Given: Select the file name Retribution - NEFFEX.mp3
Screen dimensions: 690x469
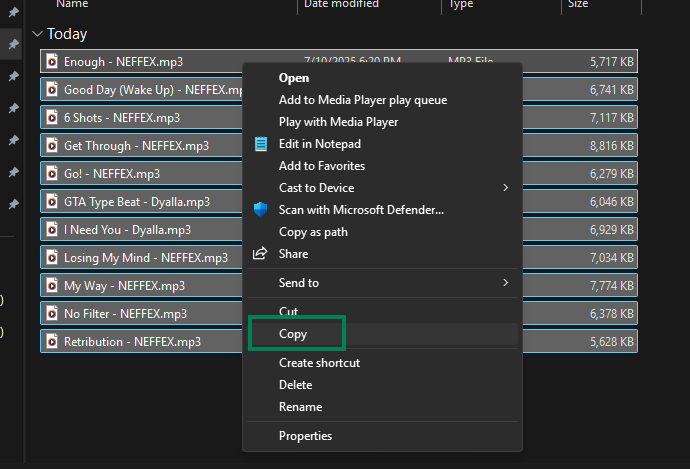Looking at the screenshot, I should tap(132, 342).
